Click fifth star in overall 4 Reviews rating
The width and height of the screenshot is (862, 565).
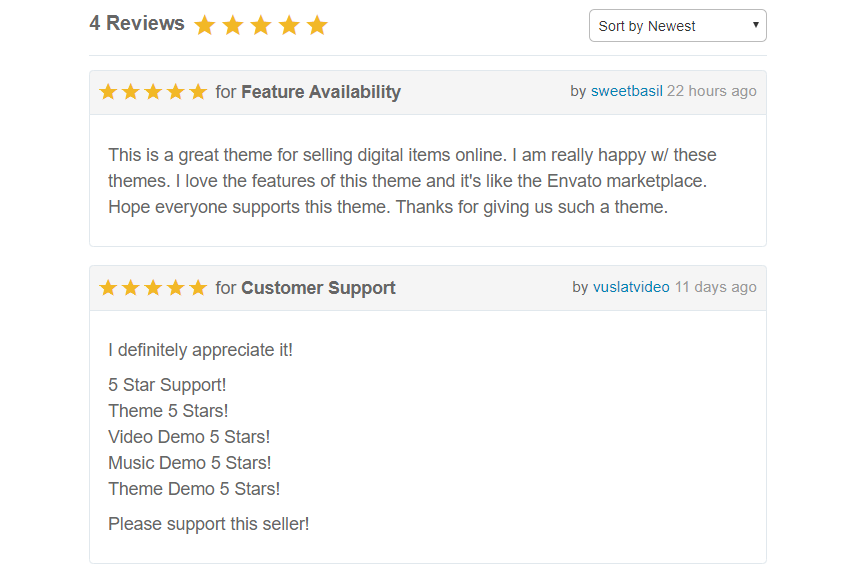[x=317, y=25]
